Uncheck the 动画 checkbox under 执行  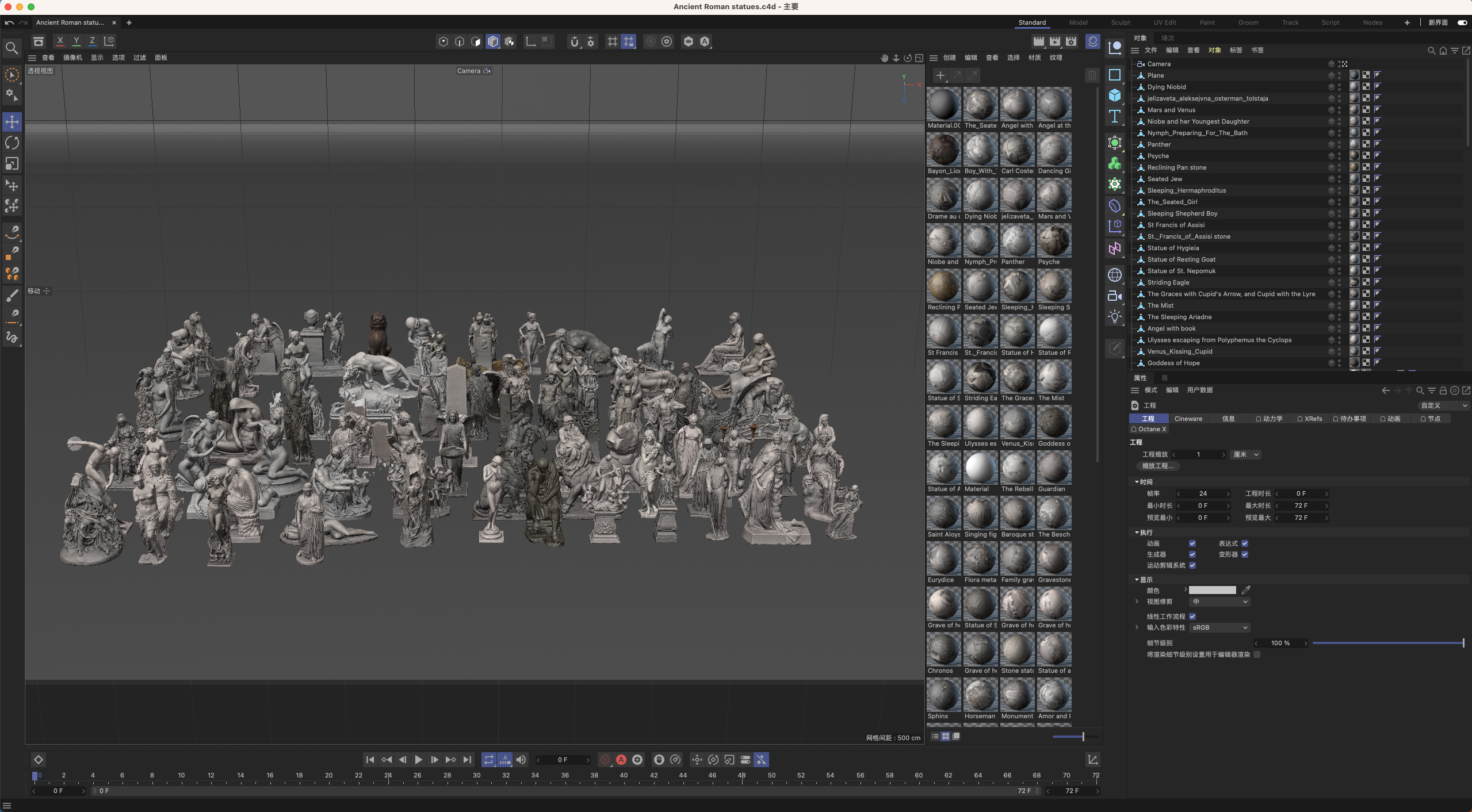[x=1192, y=543]
